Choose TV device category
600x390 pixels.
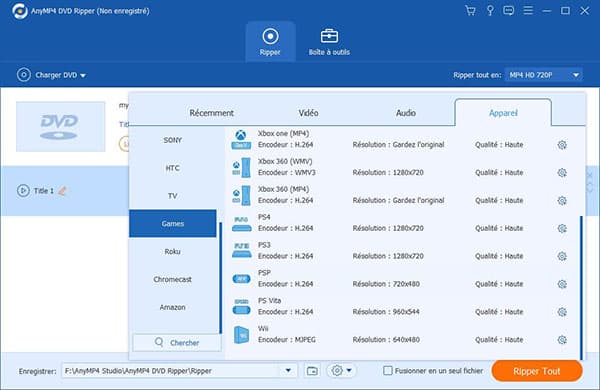coord(173,196)
